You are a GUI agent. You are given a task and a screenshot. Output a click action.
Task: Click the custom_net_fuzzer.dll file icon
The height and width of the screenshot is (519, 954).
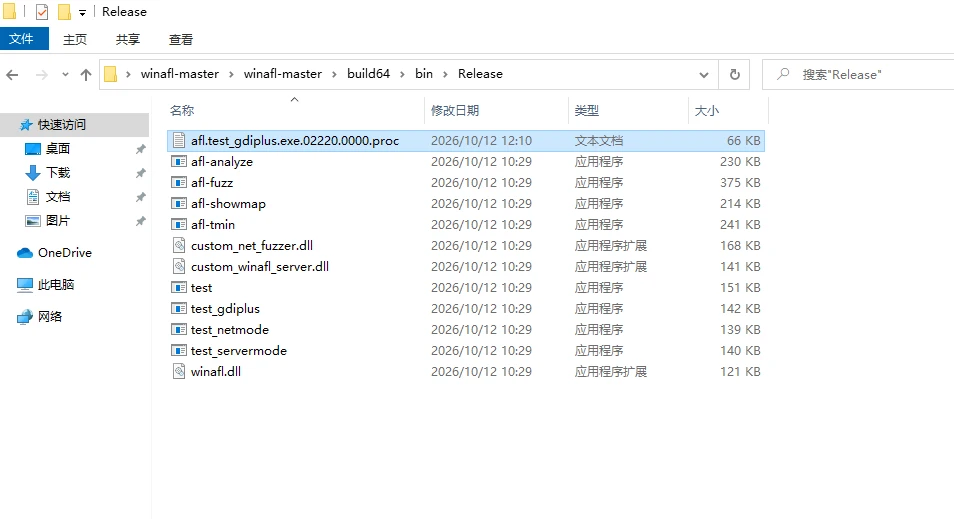click(178, 245)
